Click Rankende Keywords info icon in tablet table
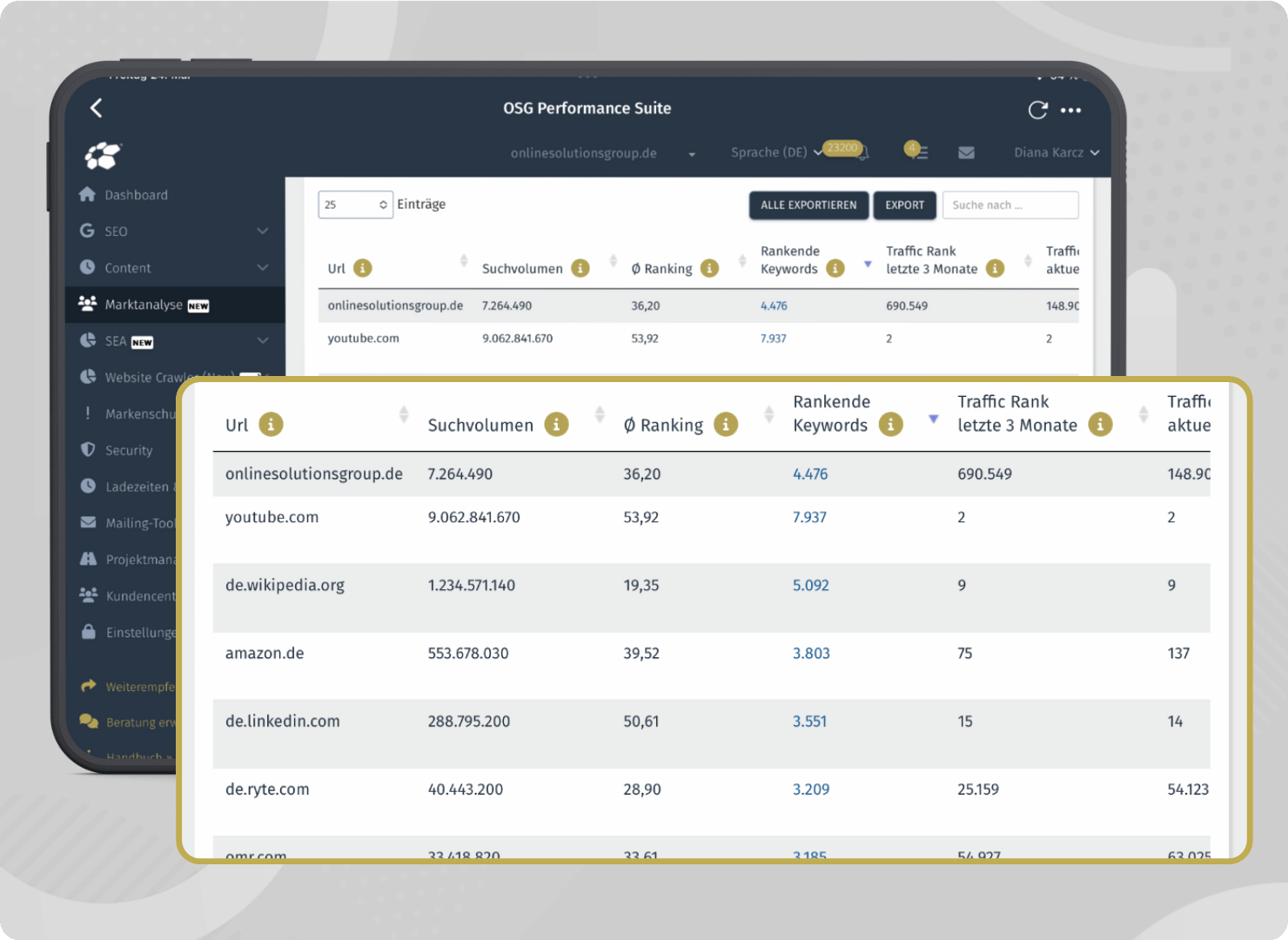 [x=835, y=268]
